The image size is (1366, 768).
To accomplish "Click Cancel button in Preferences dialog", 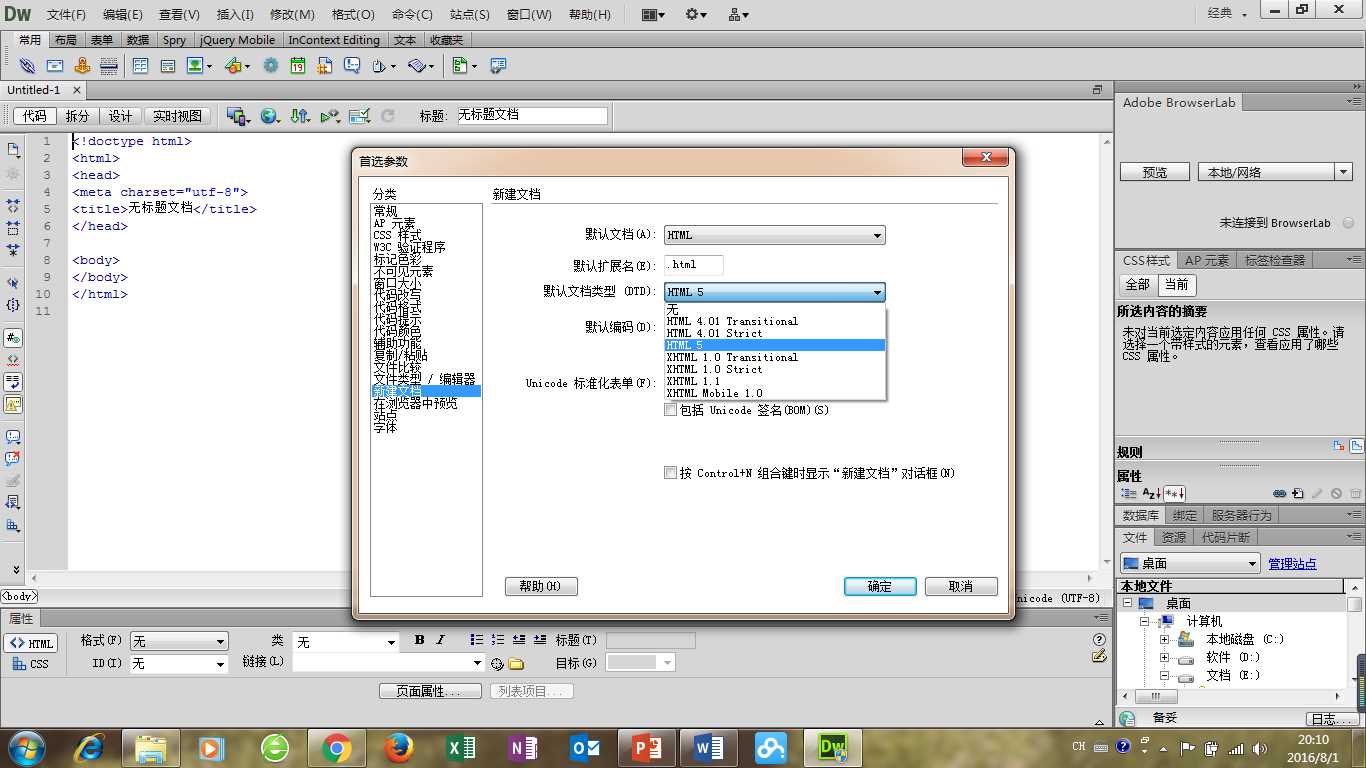I will click(961, 586).
